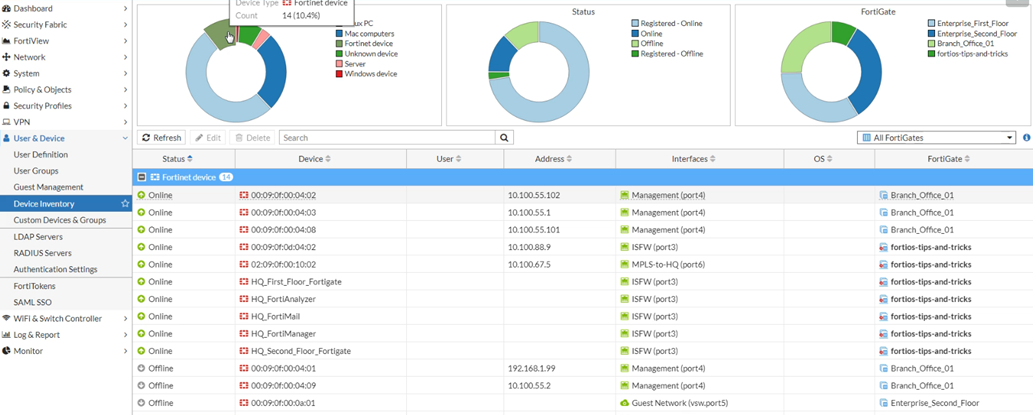
Task: Click Branch_Office_01 legend swatch in FortiGate chart
Action: point(931,43)
